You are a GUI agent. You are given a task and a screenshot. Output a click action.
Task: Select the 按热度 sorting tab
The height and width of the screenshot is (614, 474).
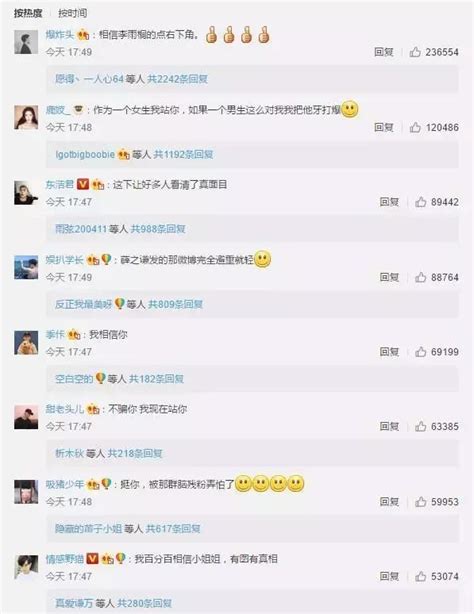pyautogui.click(x=28, y=13)
